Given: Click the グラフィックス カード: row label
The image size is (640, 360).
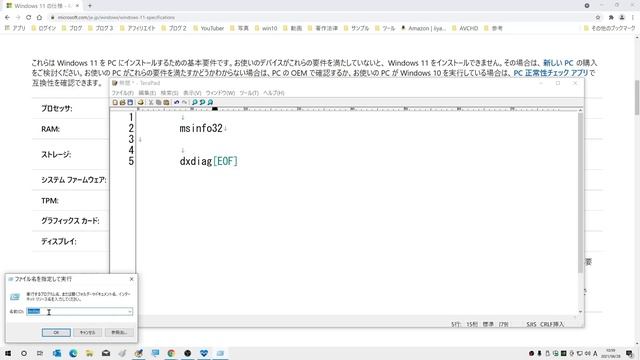Looking at the screenshot, I should [x=70, y=221].
